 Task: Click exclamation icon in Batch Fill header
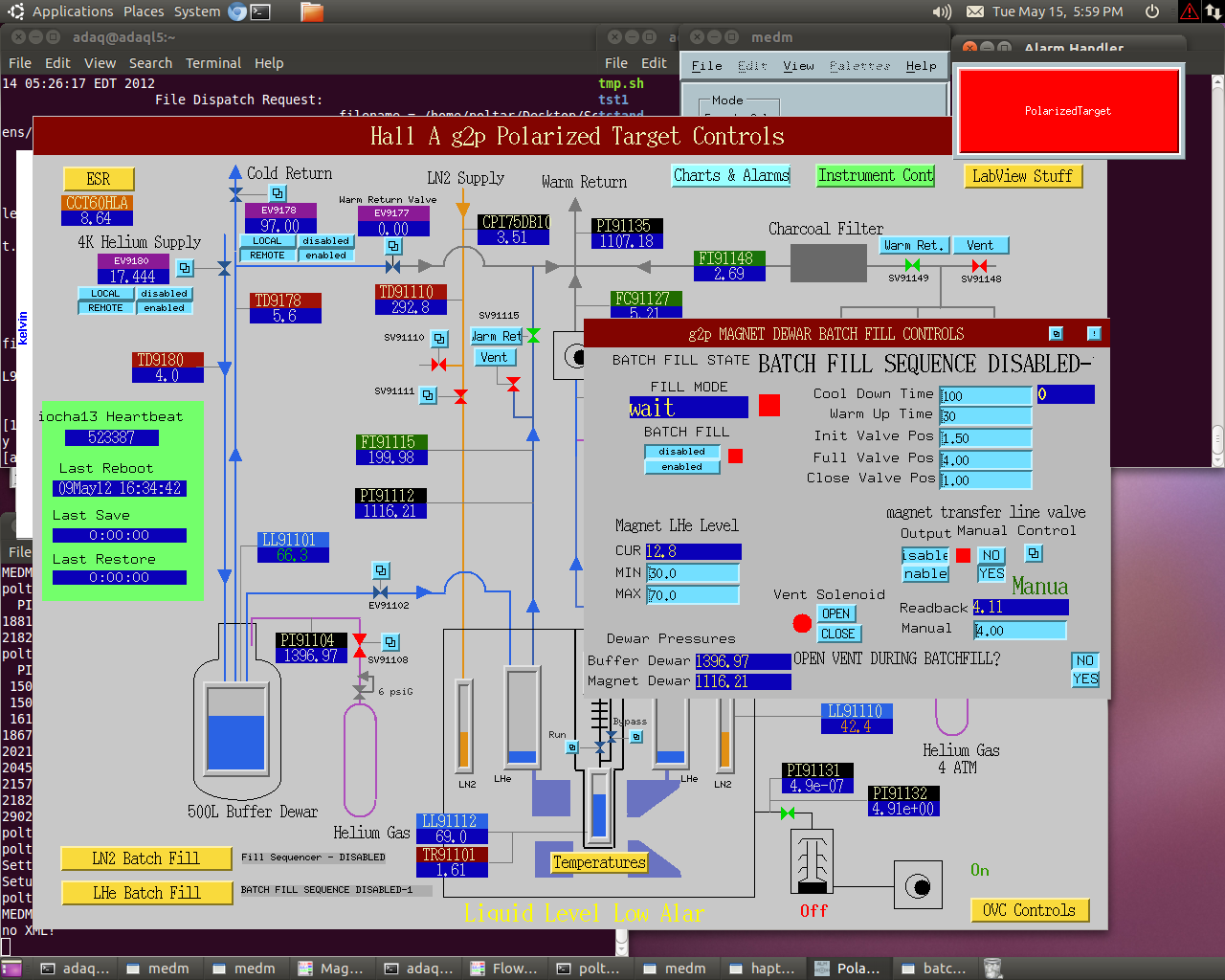point(1094,334)
